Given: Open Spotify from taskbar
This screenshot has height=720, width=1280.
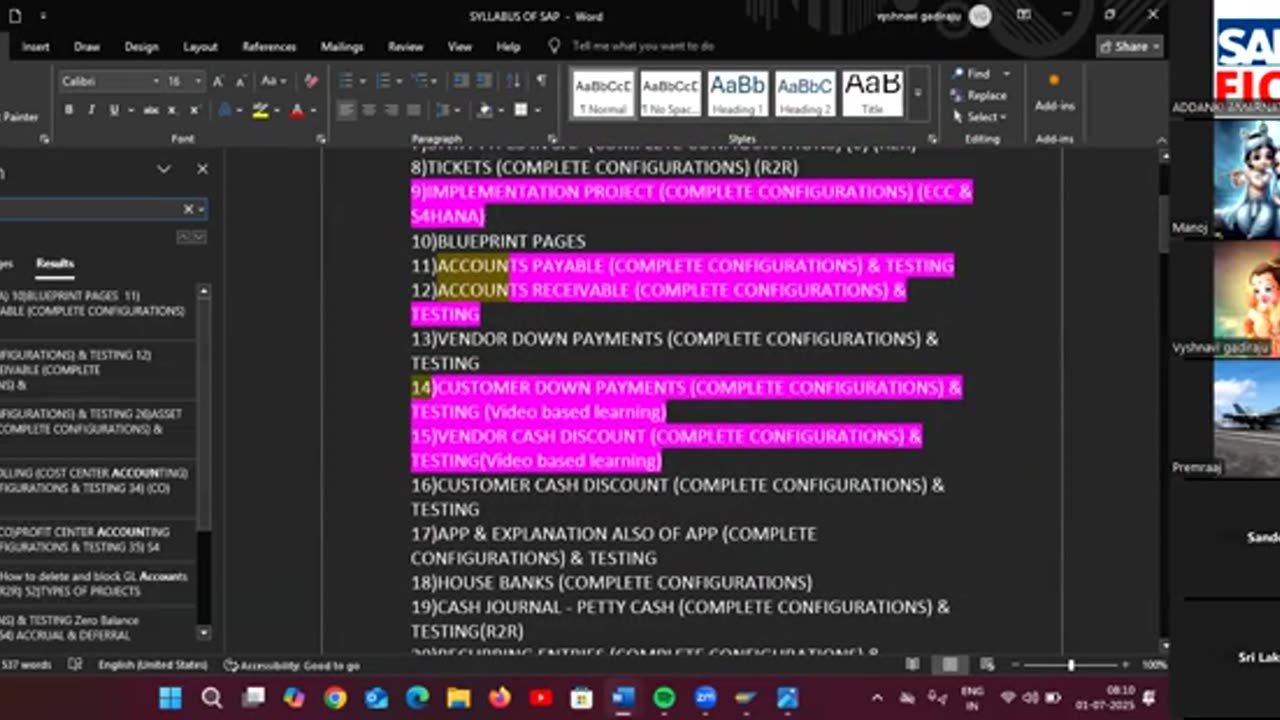Looking at the screenshot, I should click(664, 697).
